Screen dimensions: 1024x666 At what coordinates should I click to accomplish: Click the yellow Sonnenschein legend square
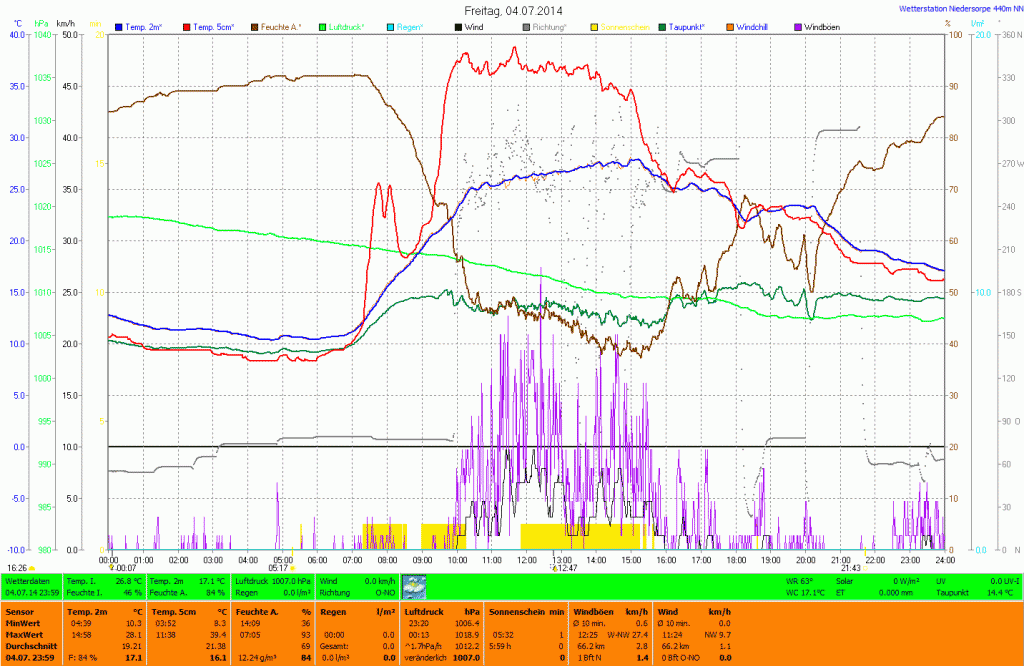click(593, 25)
